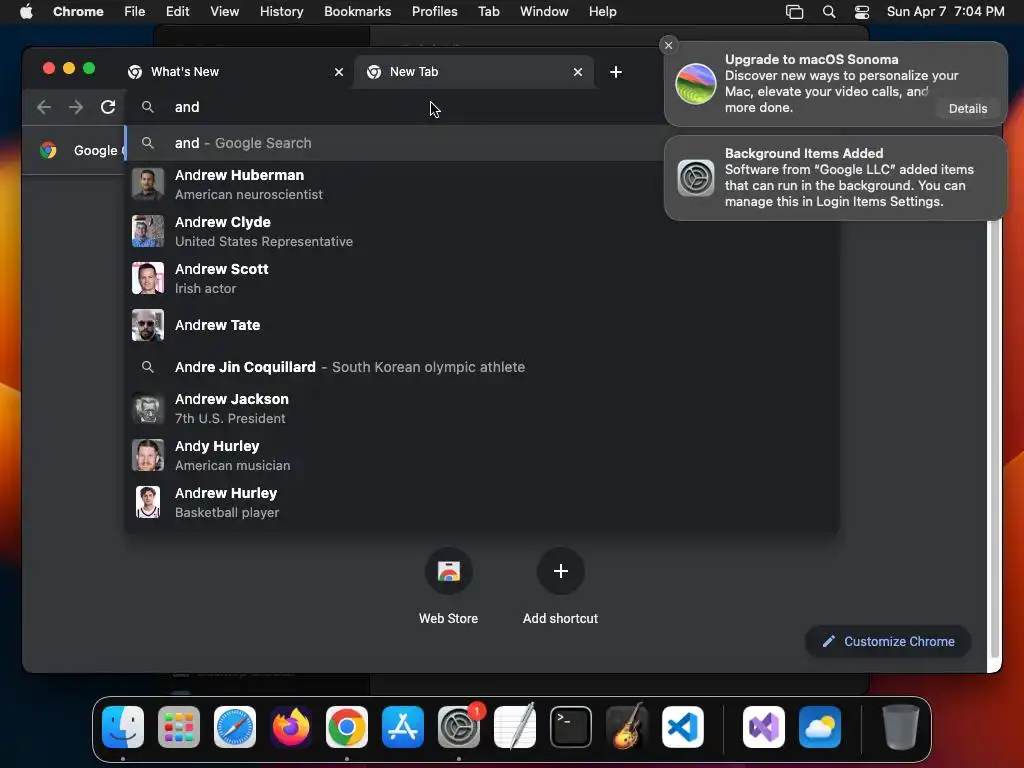
Task: Click Customize Chrome button
Action: tap(888, 641)
